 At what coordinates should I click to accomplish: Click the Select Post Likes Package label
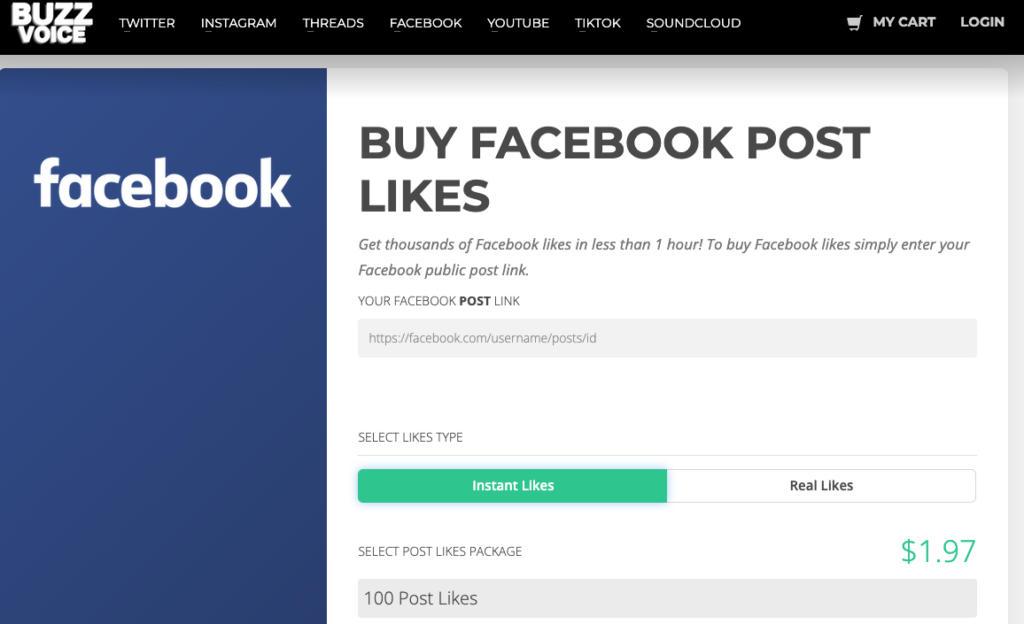(x=440, y=551)
